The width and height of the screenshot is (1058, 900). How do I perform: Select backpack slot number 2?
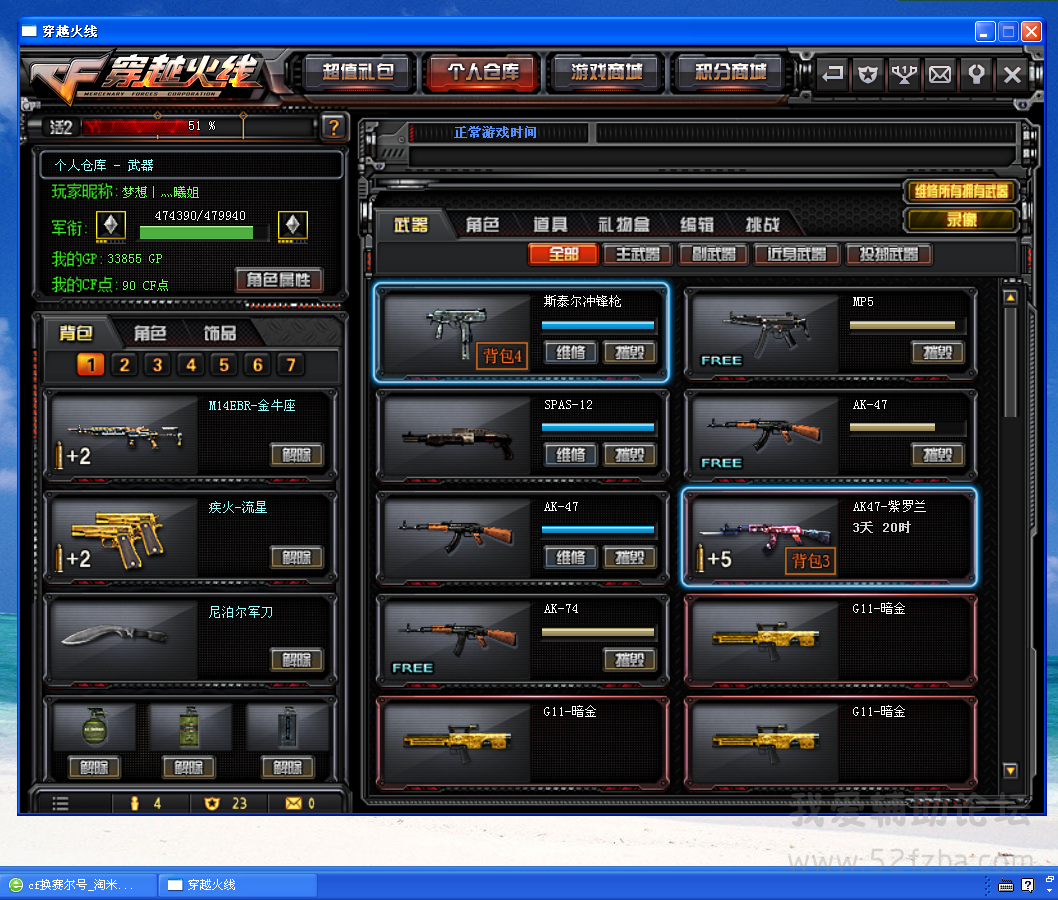(x=124, y=365)
